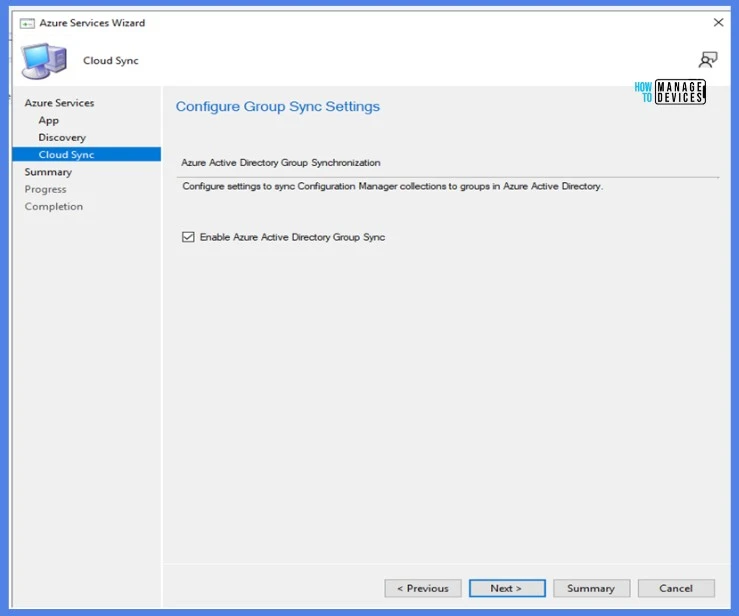Continue with the Next button
Screen dimensions: 739x616
click(x=507, y=588)
